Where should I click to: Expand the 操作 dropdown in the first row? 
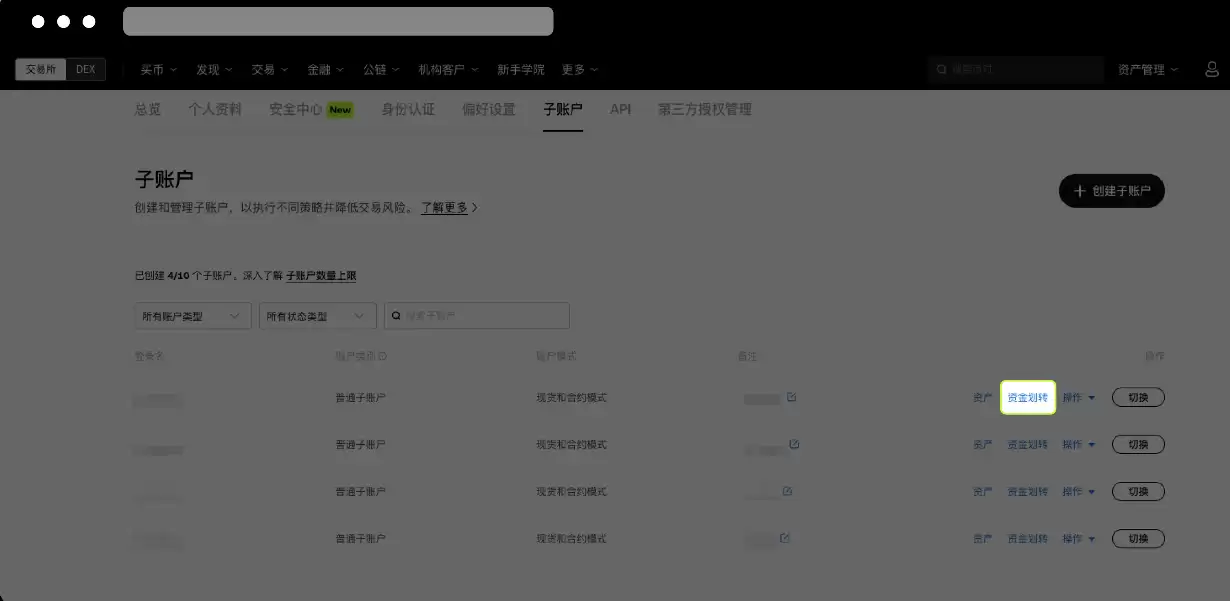tap(1080, 397)
